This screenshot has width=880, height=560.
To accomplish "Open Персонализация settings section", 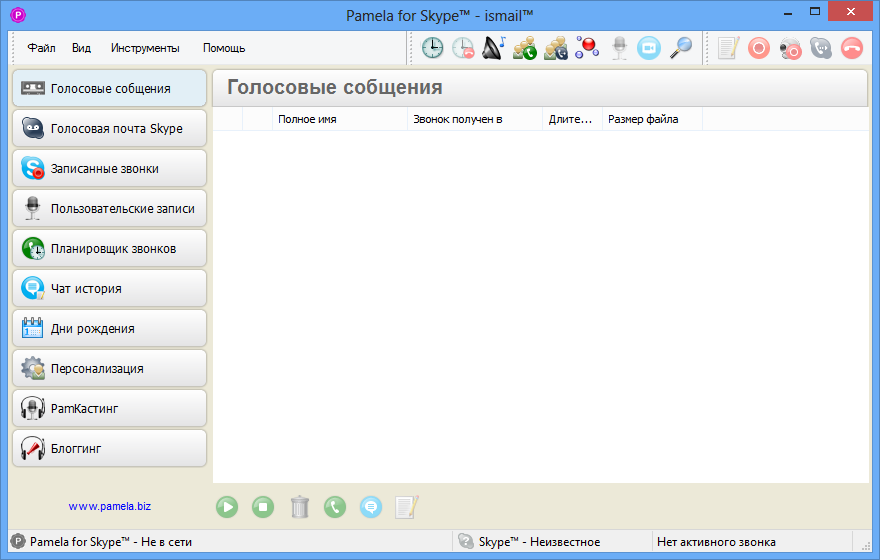I will point(109,369).
